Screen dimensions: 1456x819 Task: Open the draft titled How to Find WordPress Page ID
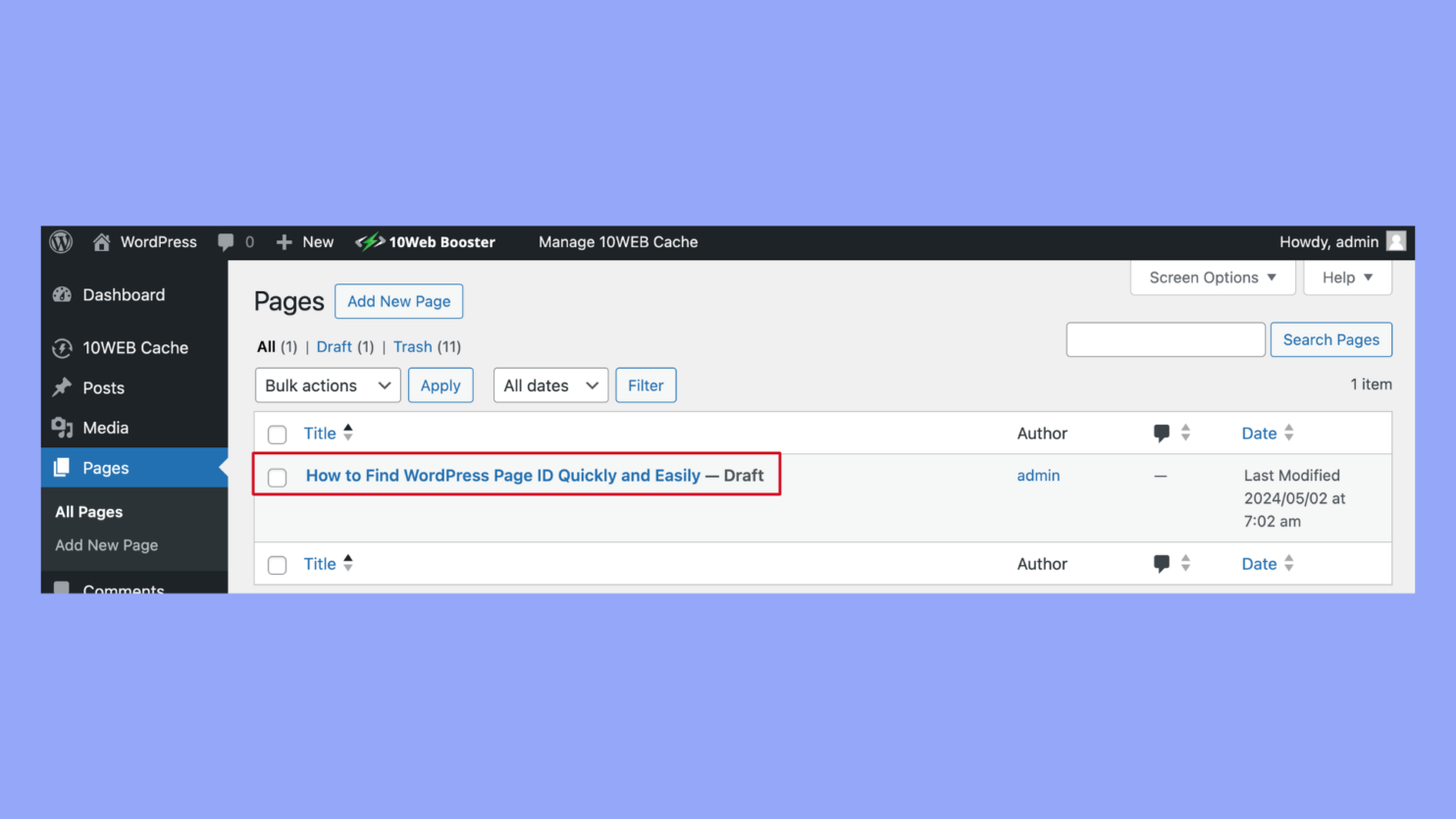pos(501,475)
